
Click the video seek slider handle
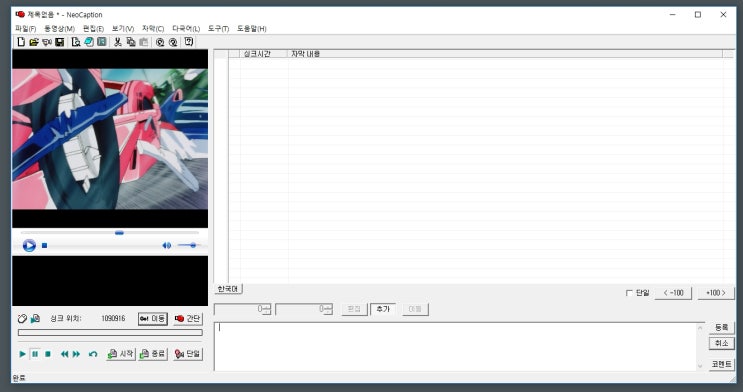(x=119, y=233)
